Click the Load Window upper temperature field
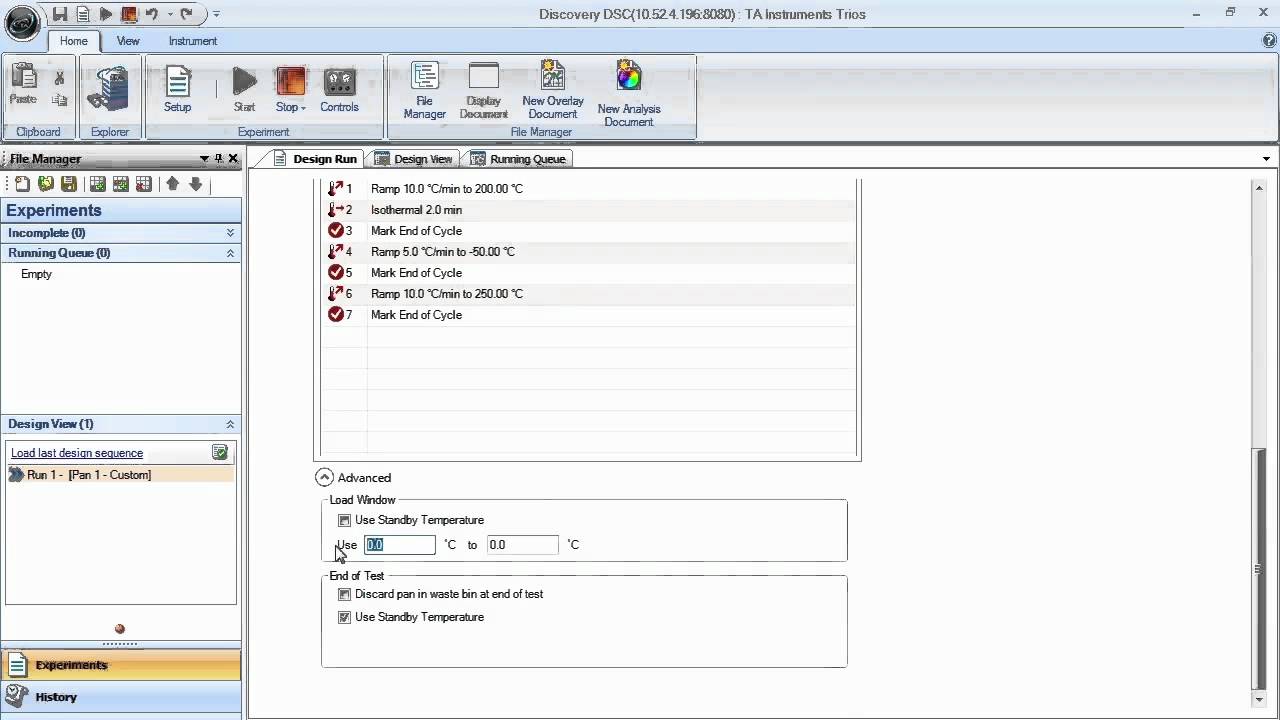The width and height of the screenshot is (1280, 720). (522, 545)
